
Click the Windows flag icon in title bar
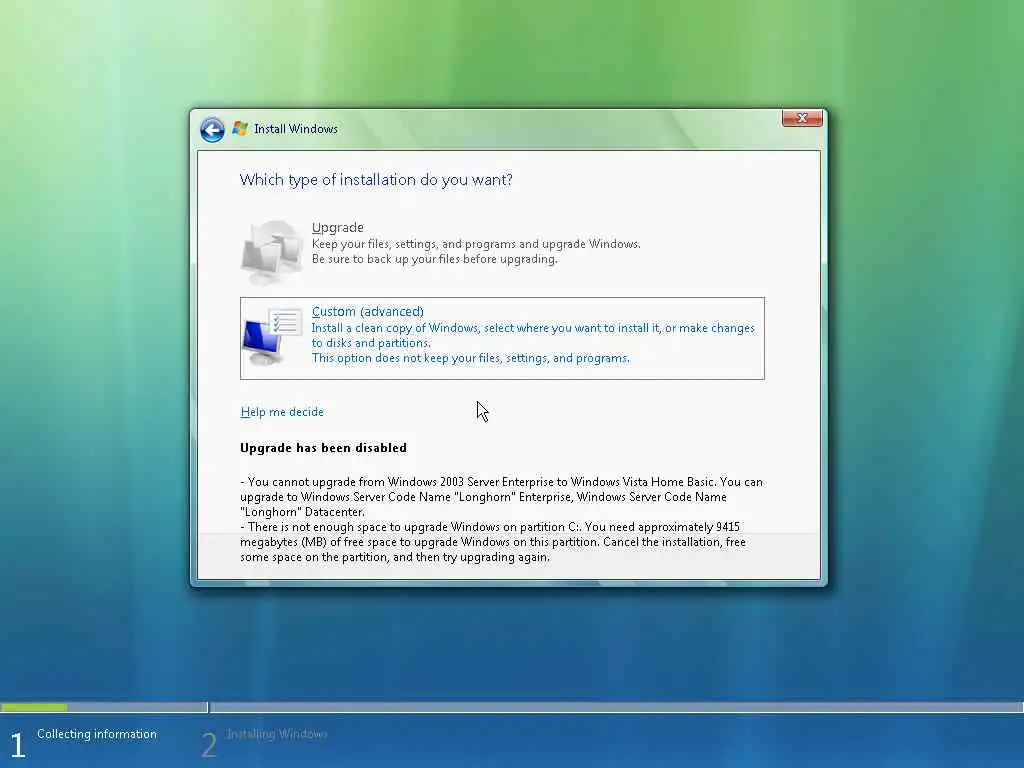click(240, 129)
